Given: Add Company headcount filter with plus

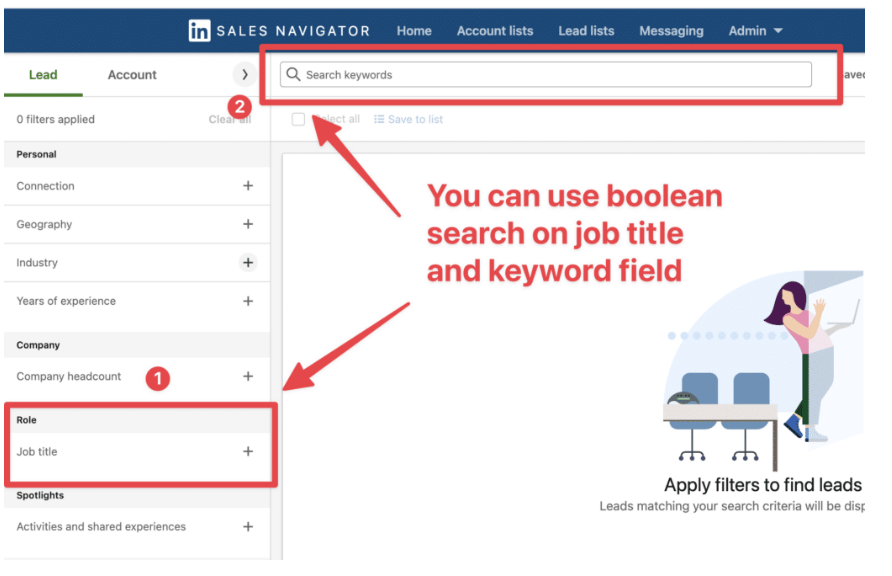Looking at the screenshot, I should [x=248, y=376].
